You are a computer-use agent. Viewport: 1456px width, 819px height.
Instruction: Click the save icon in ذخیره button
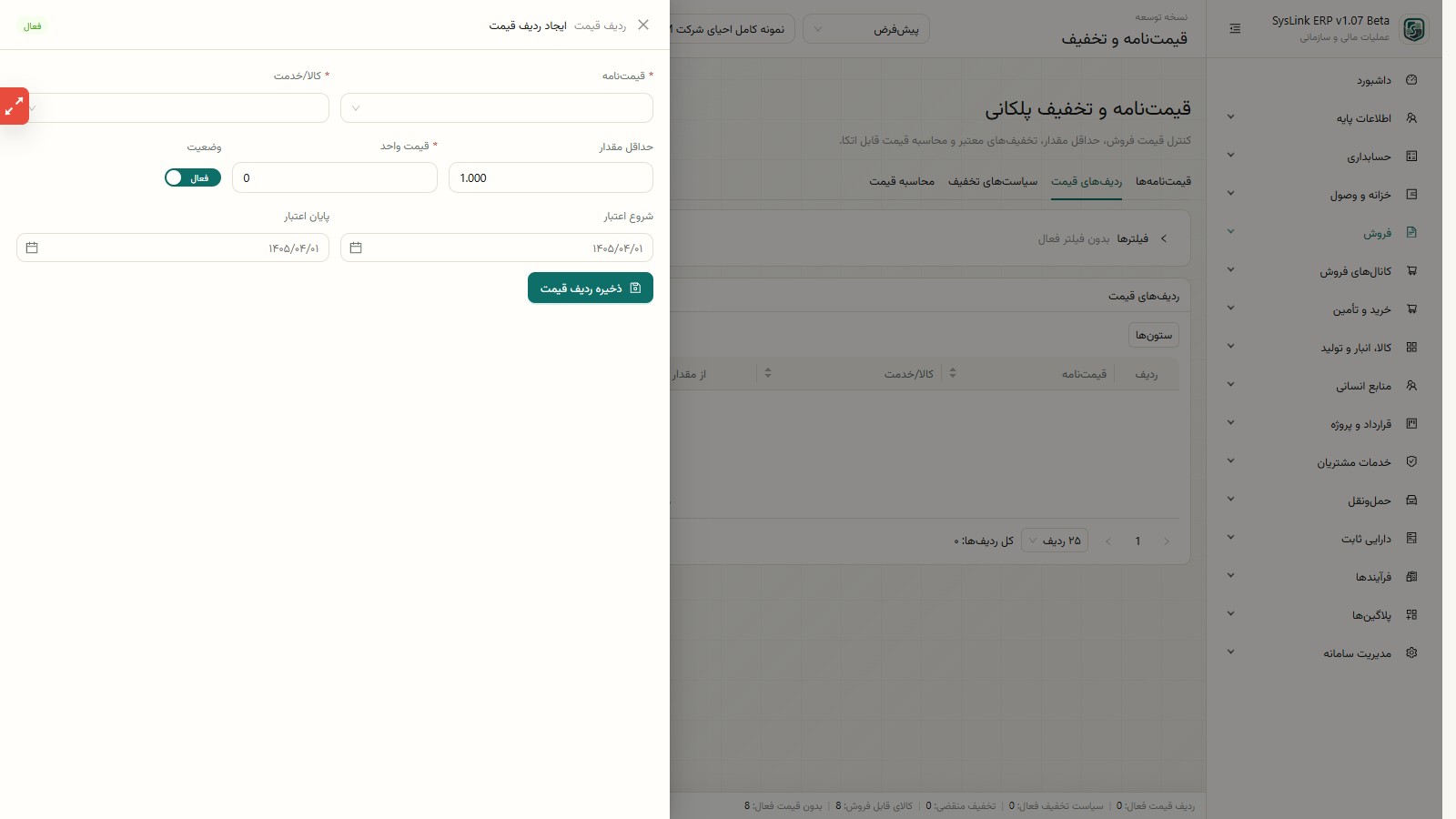click(x=635, y=288)
